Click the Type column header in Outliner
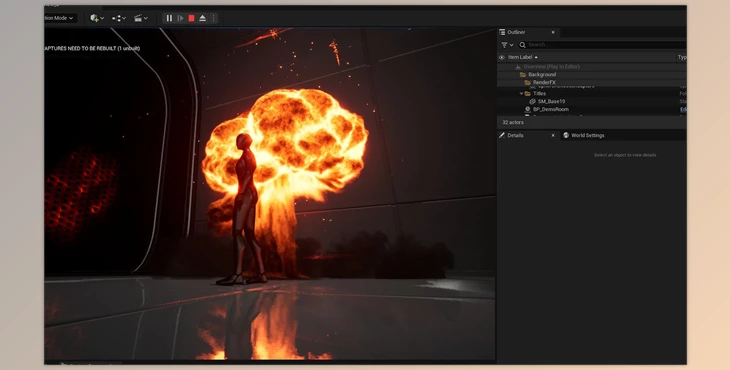 (682, 57)
